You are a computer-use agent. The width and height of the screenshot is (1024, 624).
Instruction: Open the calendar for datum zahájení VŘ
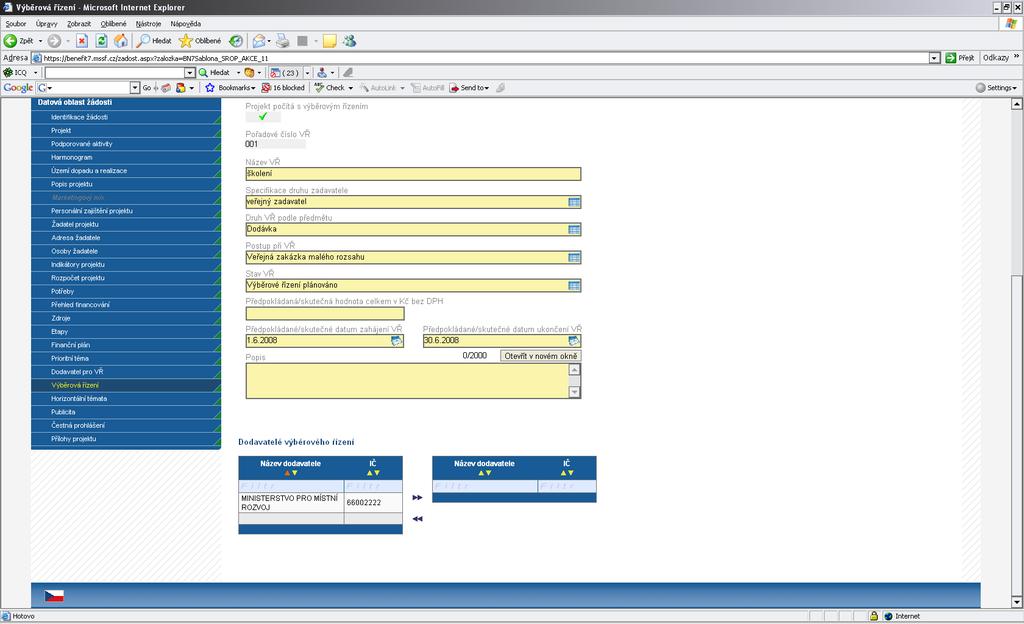pos(396,341)
